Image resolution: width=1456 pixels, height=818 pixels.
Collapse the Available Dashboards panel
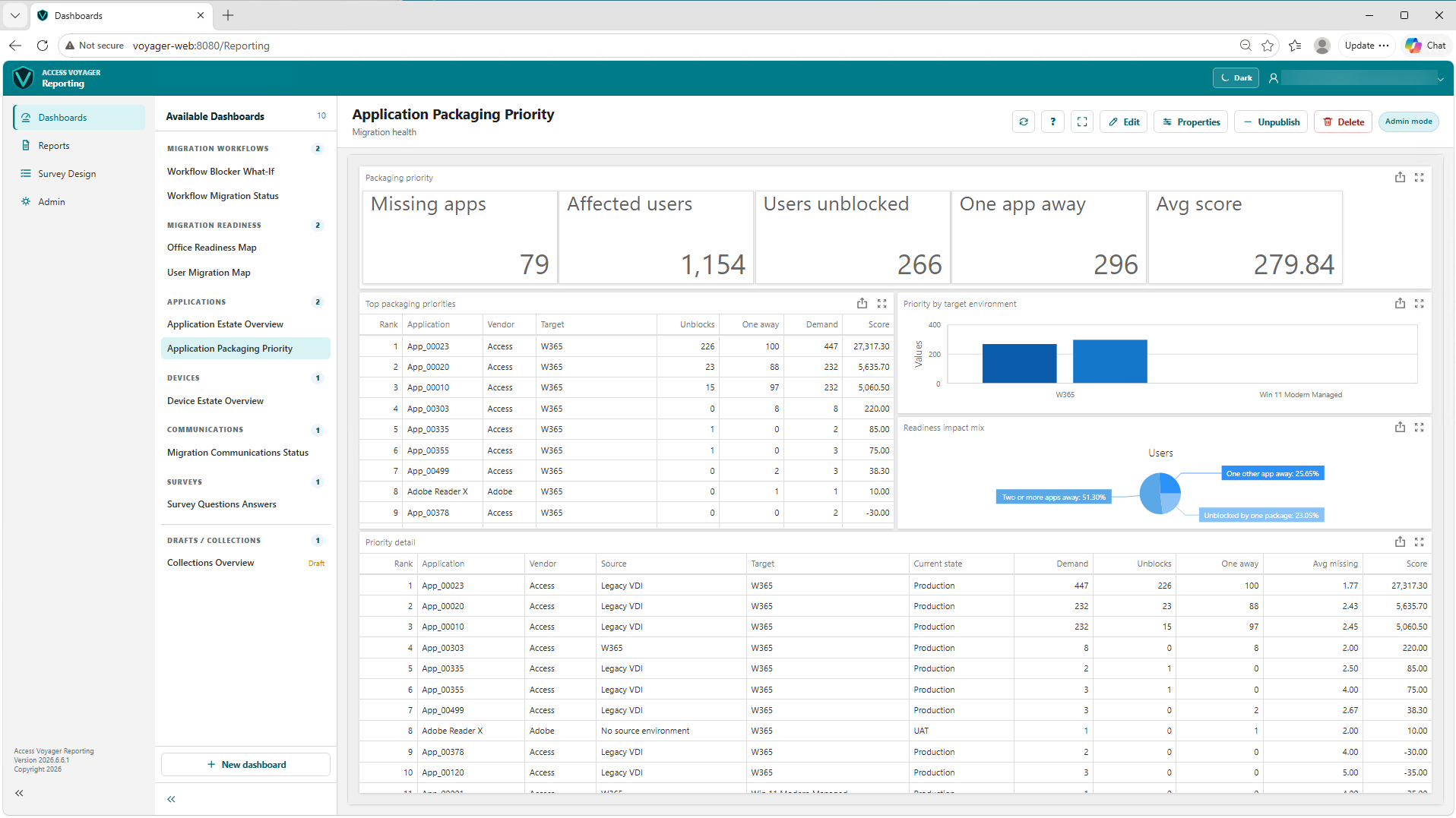[171, 799]
